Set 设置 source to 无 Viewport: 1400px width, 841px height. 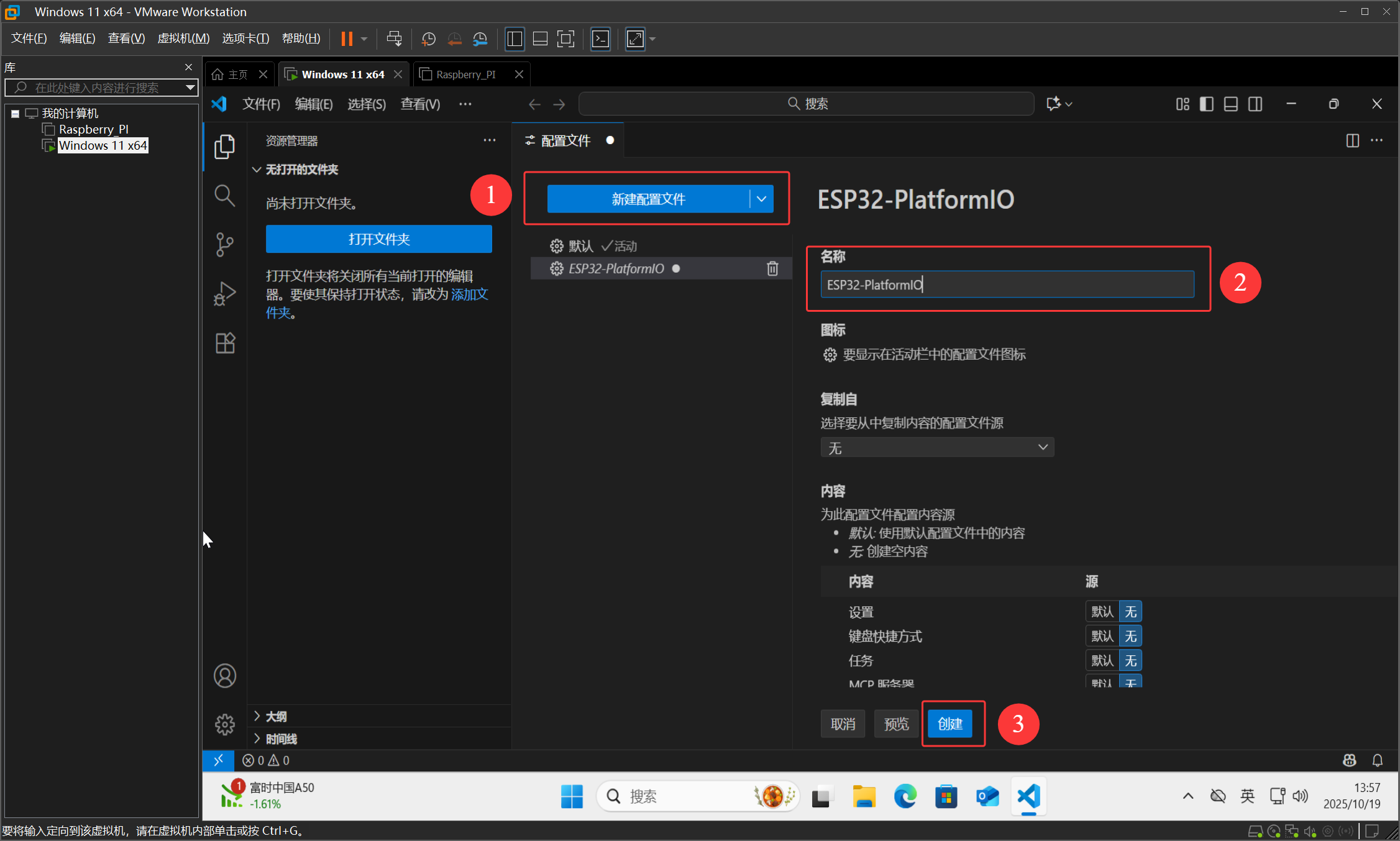coord(1130,612)
